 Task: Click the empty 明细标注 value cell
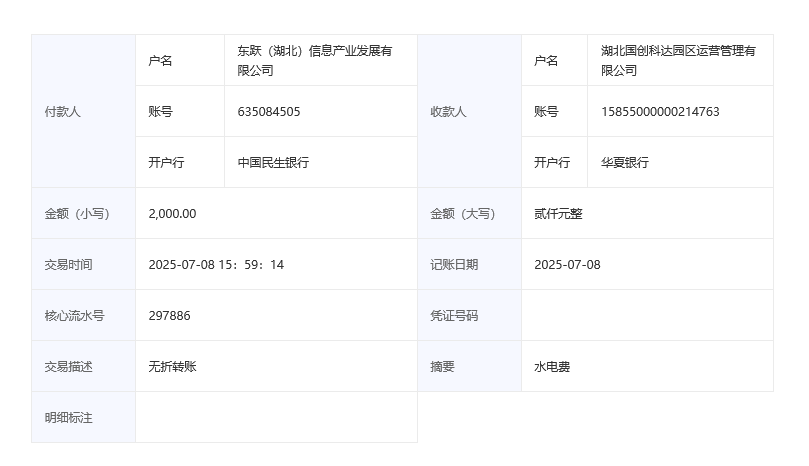[276, 417]
